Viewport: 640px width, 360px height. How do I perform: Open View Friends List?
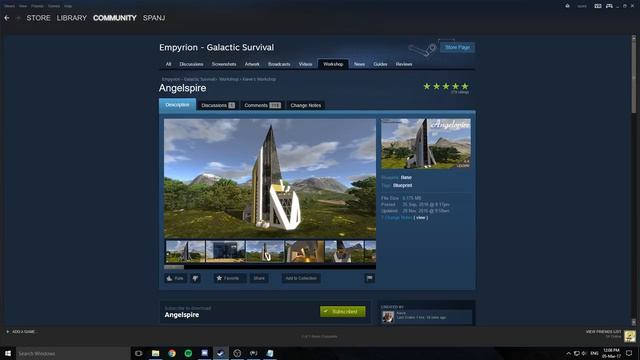(603, 332)
